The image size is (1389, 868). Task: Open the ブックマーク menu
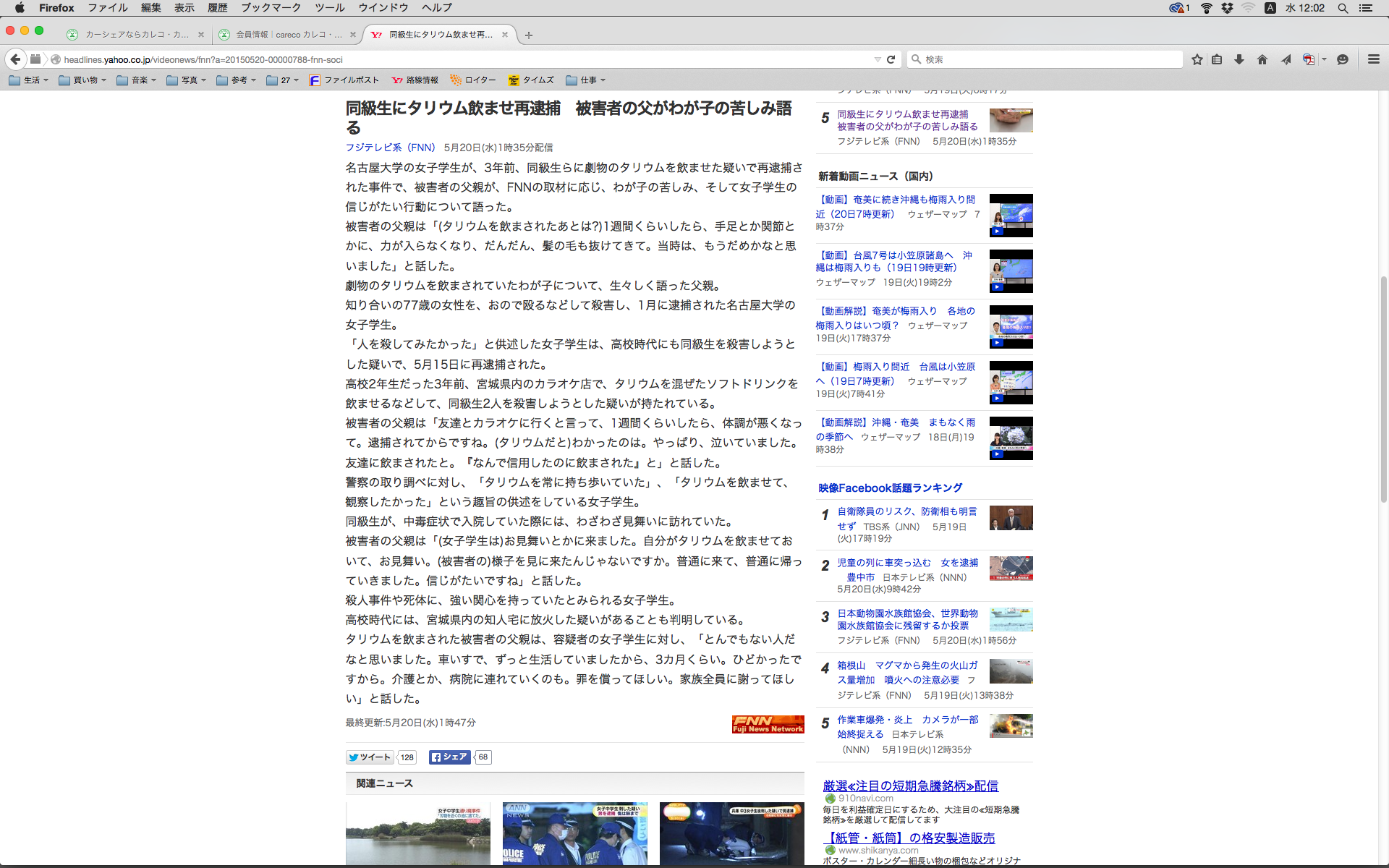271,8
